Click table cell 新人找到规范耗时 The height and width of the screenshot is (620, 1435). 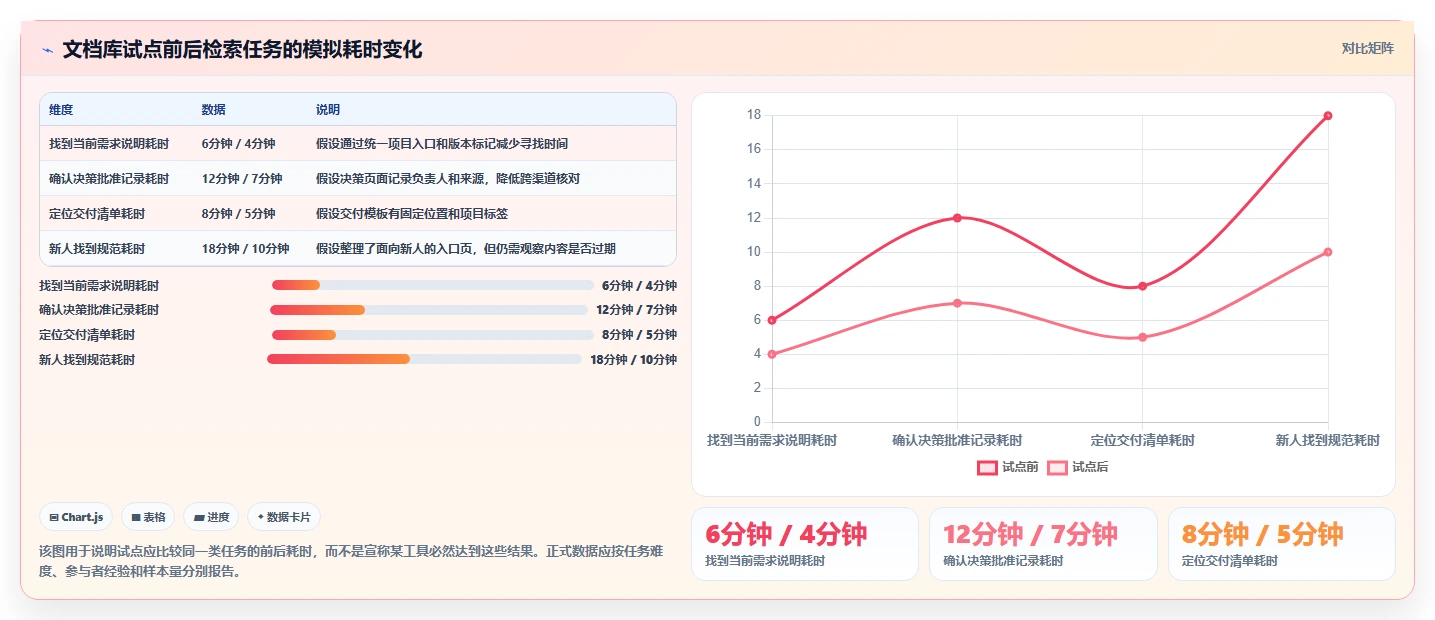coord(97,249)
